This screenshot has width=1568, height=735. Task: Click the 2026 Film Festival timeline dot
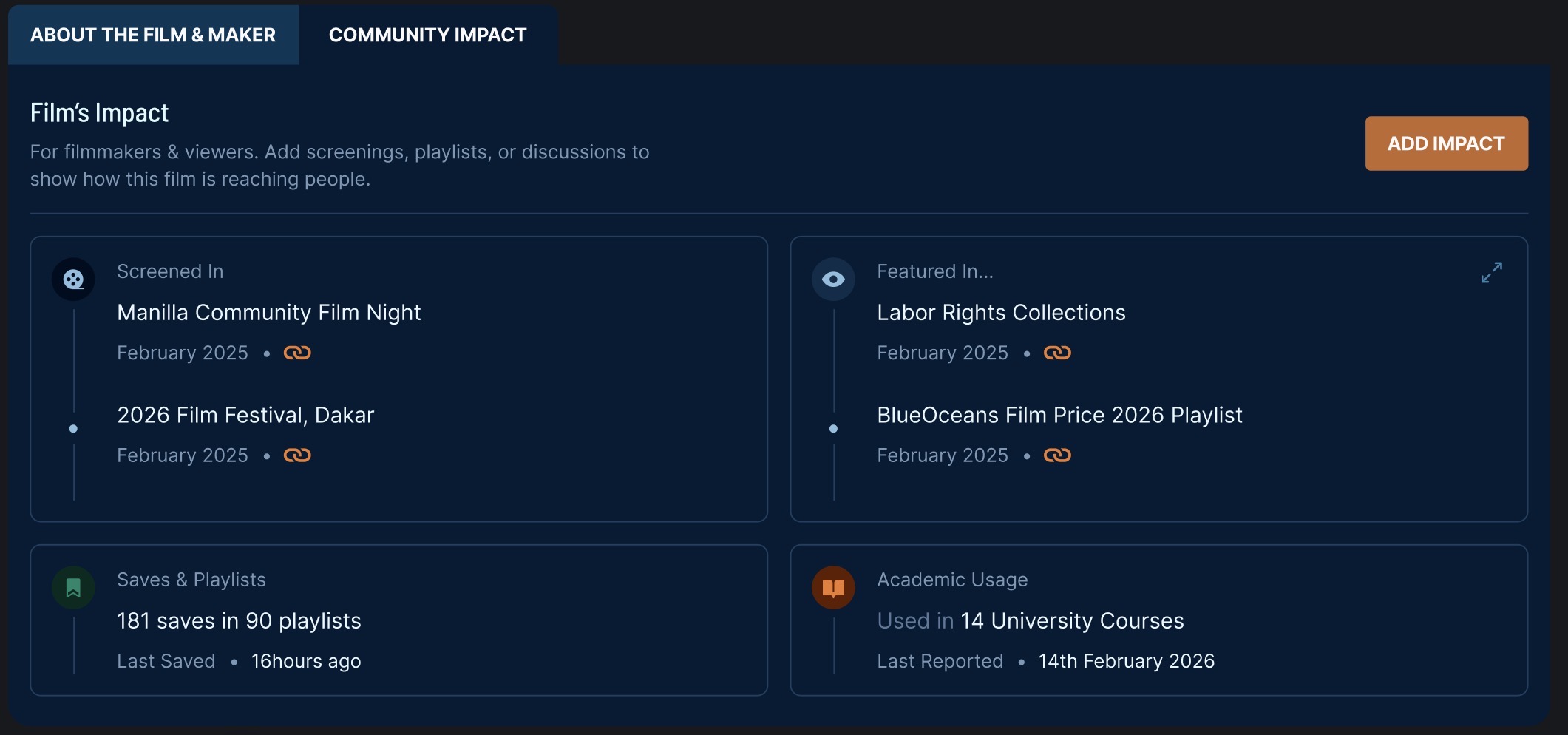[x=73, y=429]
